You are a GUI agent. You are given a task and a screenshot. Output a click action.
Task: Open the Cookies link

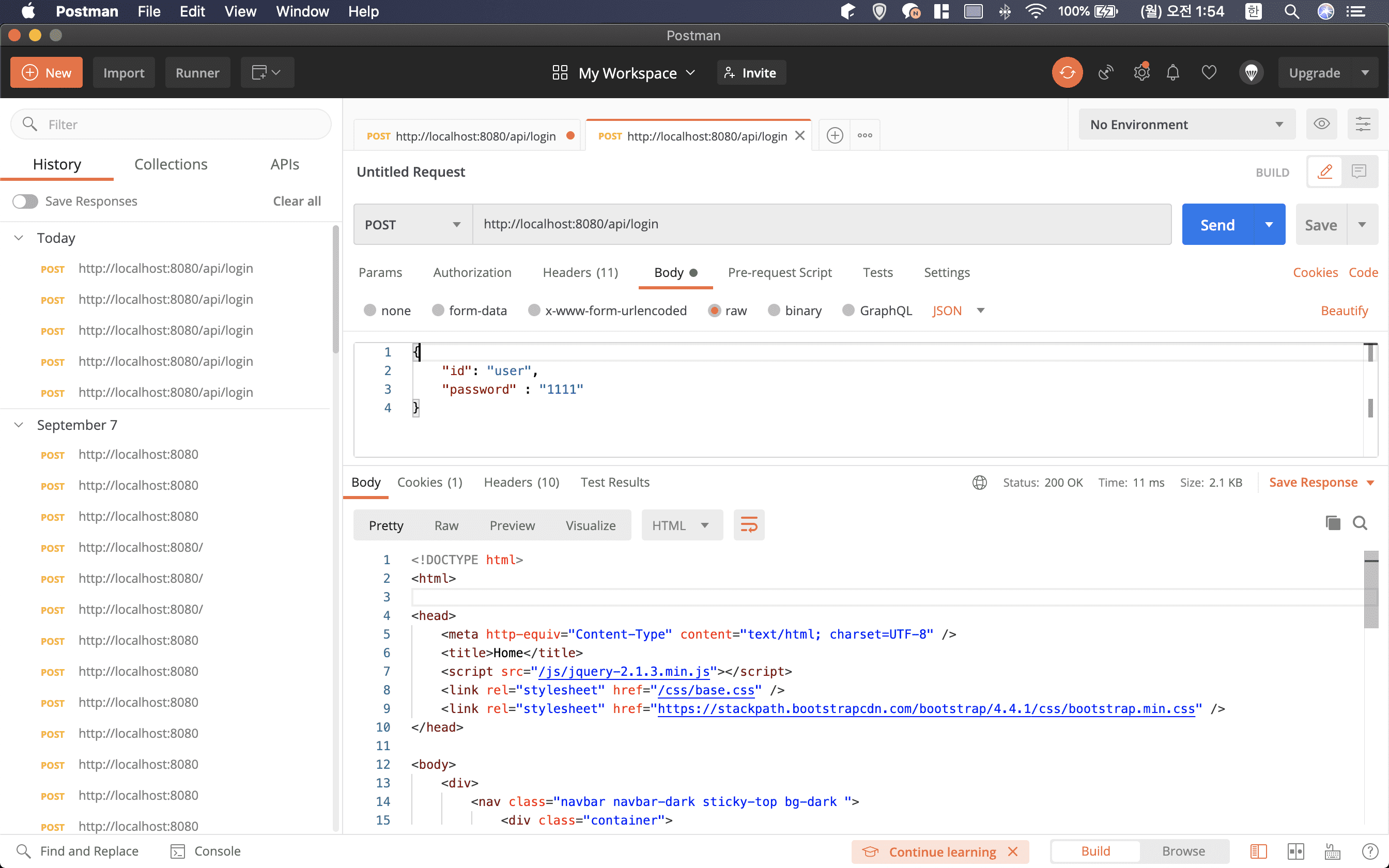[x=1315, y=272]
